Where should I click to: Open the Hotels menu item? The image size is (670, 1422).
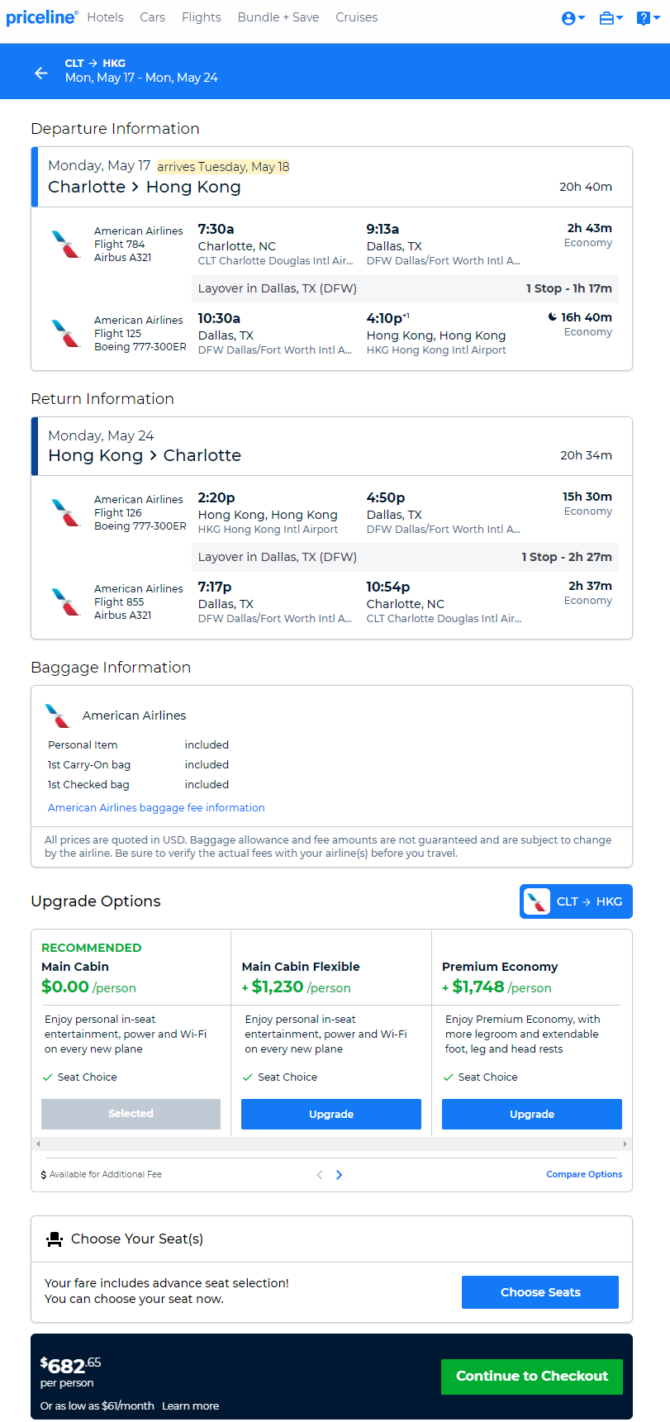(105, 17)
